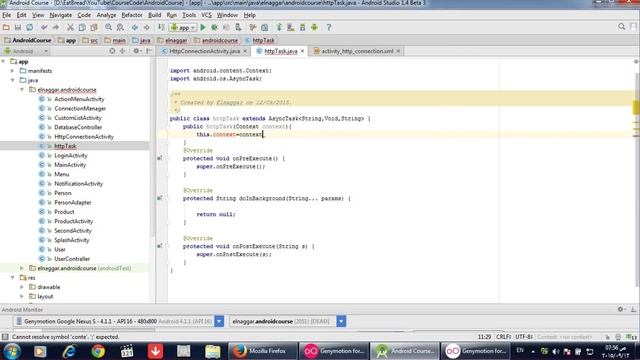This screenshot has width=640, height=360.
Task: Click CRLF line separator in status bar
Action: pos(503,337)
